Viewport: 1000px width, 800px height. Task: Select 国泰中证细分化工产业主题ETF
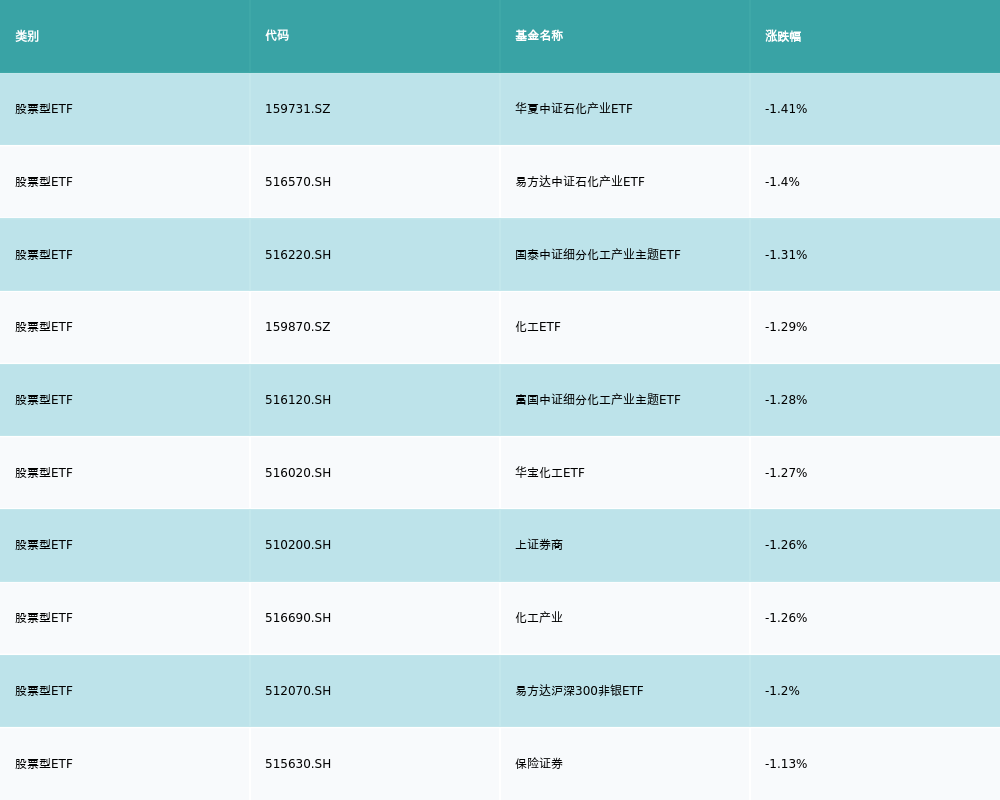[597, 255]
